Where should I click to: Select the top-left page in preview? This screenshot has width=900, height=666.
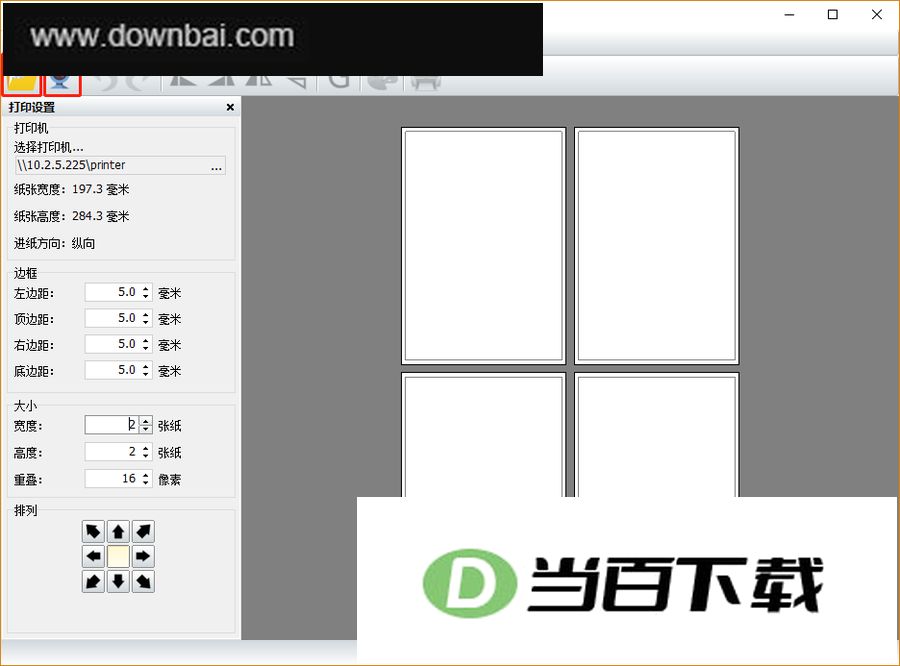pos(484,246)
